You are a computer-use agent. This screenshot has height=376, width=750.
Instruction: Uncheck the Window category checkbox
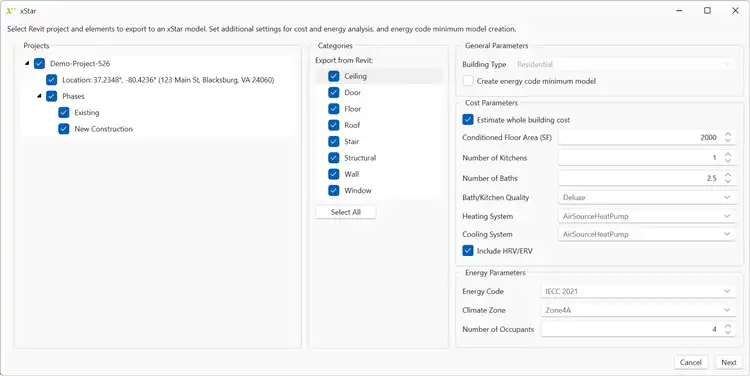[334, 190]
